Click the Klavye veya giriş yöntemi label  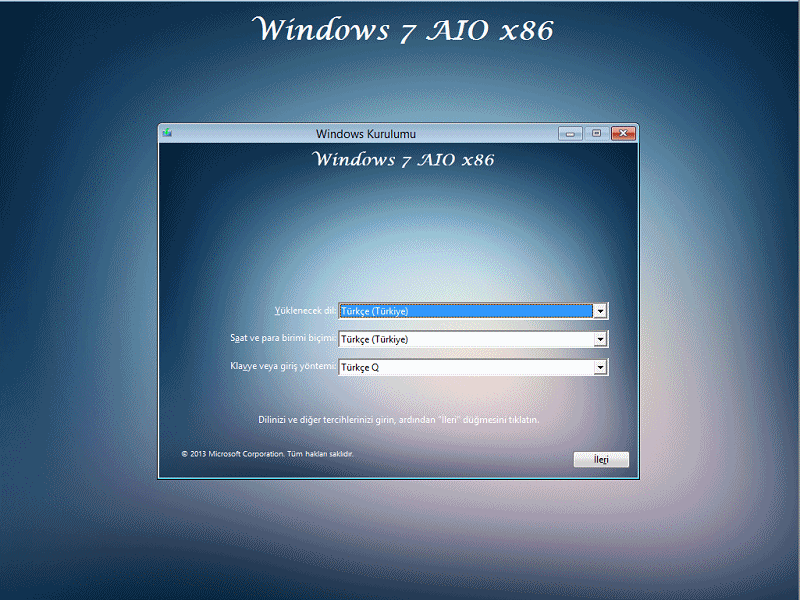tap(283, 366)
